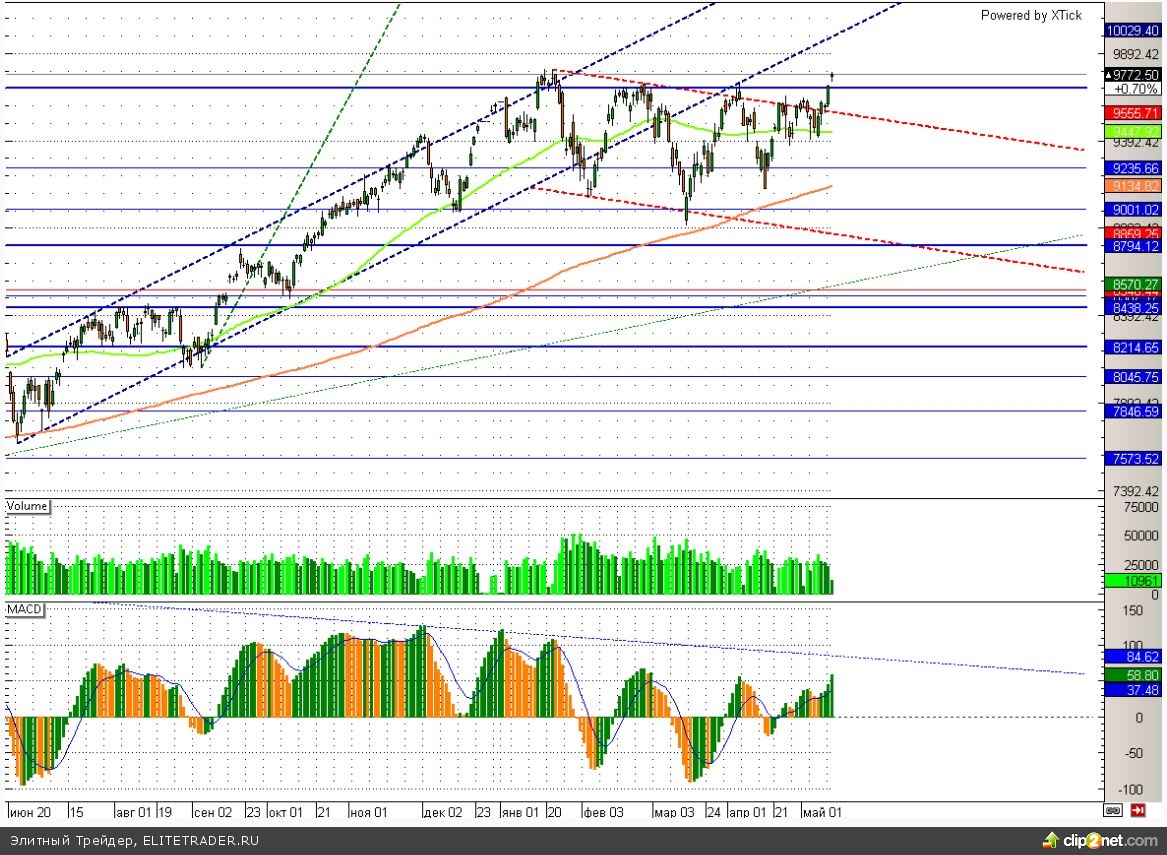Viewport: 1167px width, 855px height.
Task: Click the +0.70% change label
Action: 1135,89
